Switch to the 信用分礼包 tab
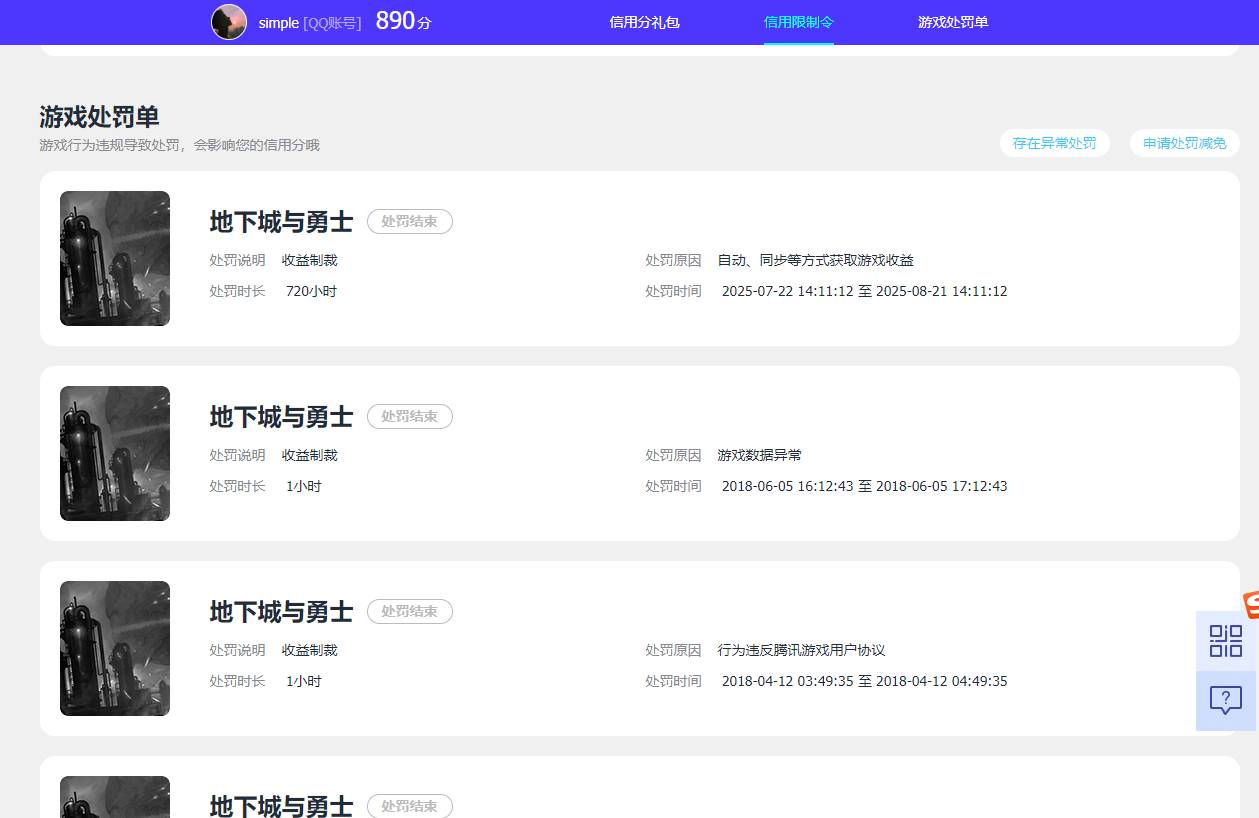The width and height of the screenshot is (1259, 818). click(x=644, y=22)
